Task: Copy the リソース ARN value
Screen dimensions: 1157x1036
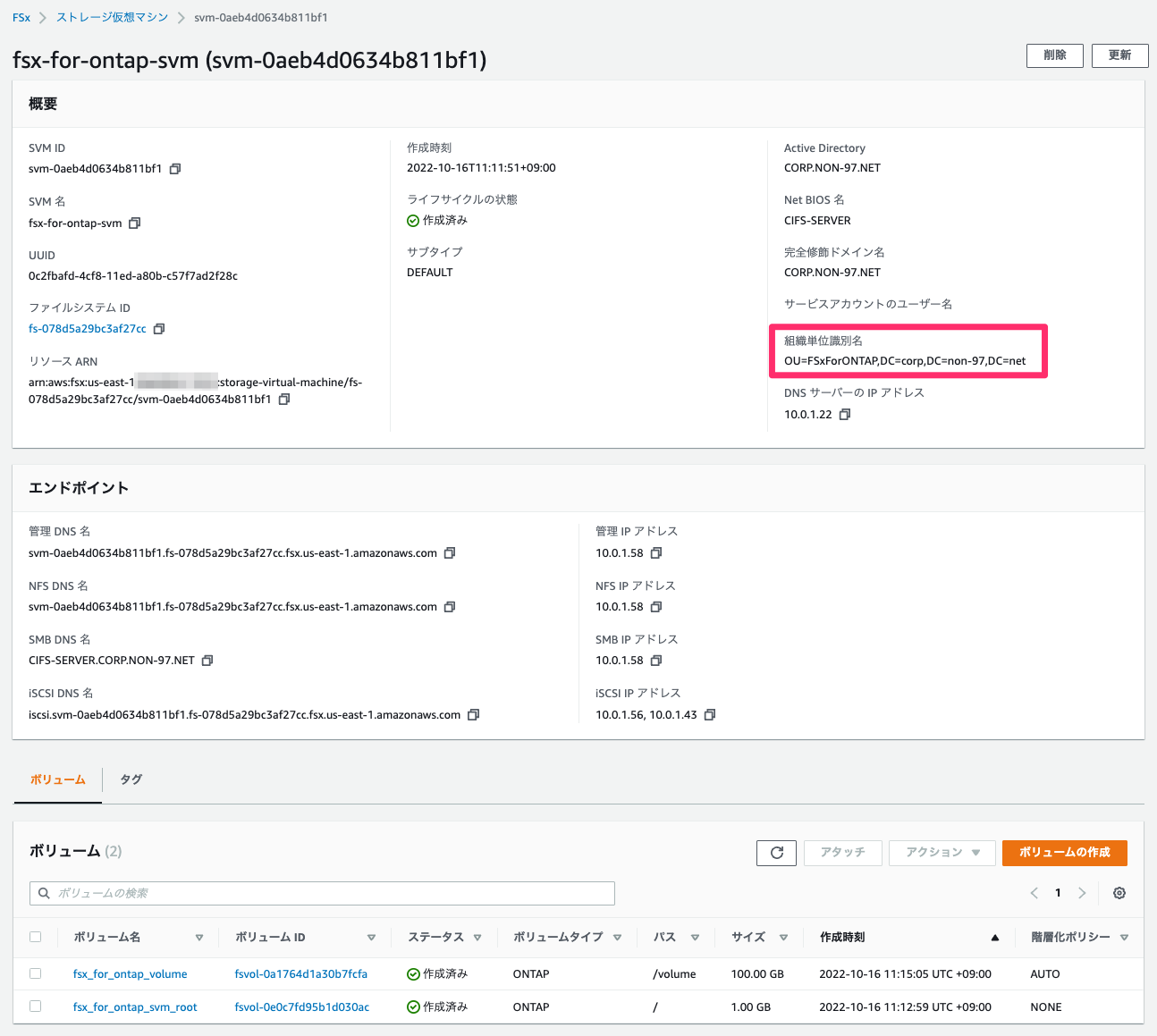Action: click(x=283, y=399)
